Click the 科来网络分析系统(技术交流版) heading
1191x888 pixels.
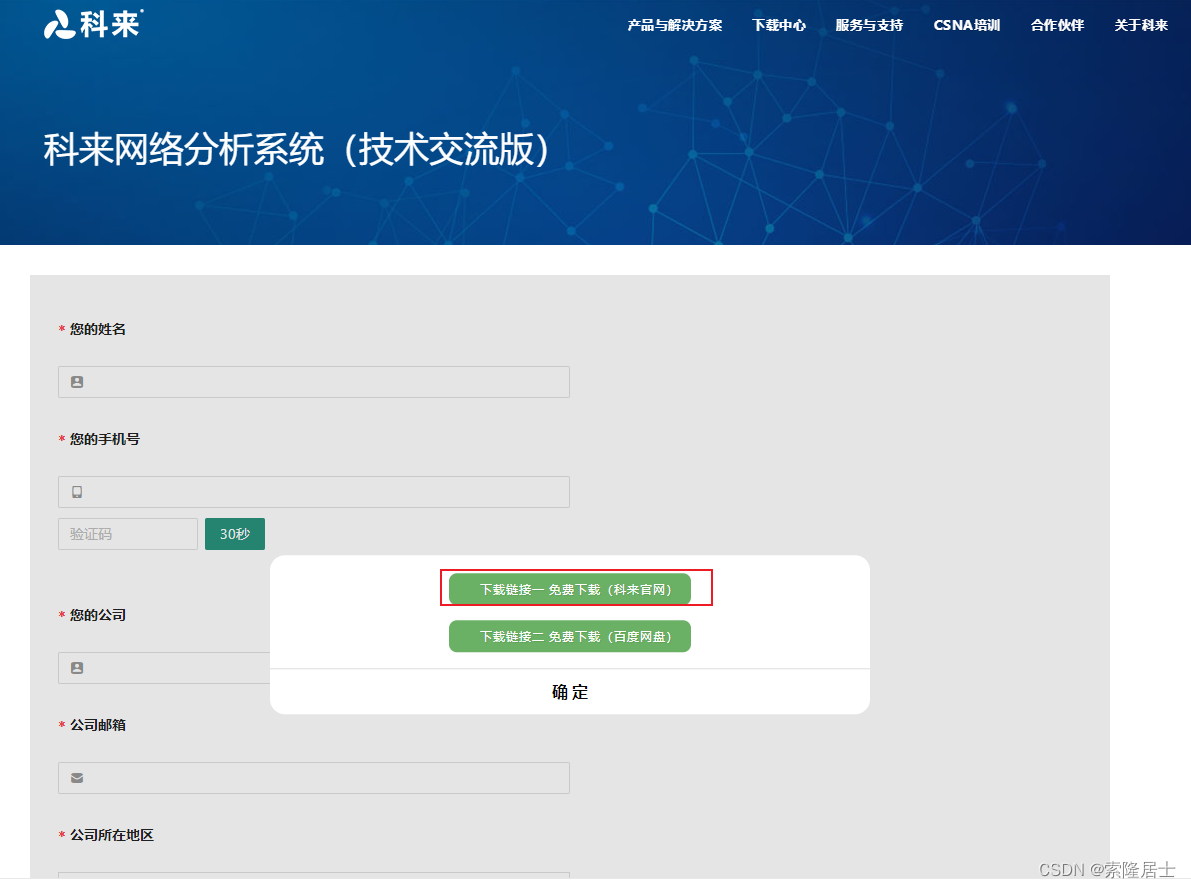coord(296,149)
